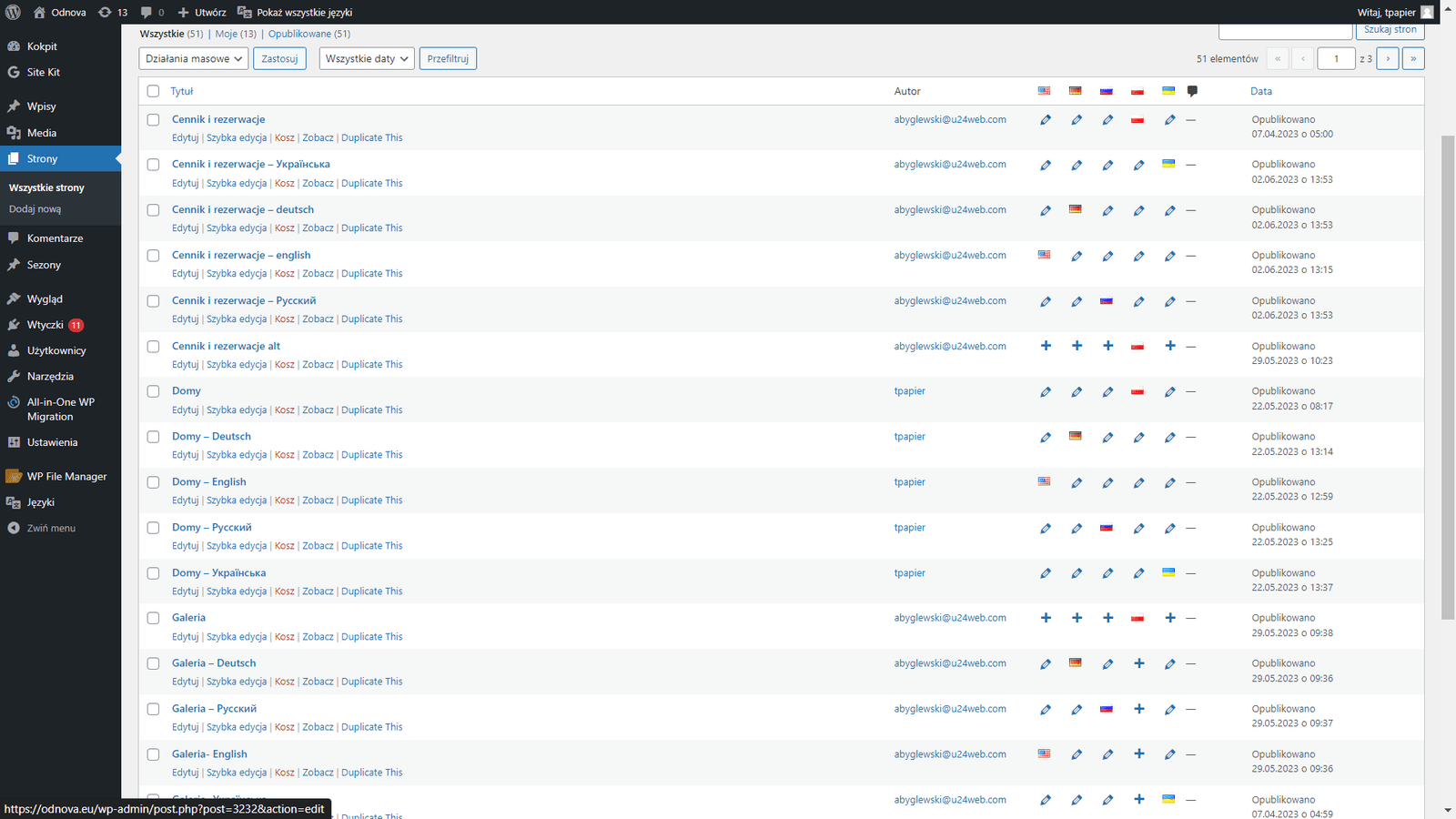Click the Polish flag for Cennik i rezerwacje
The image size is (1456, 819).
1137,120
